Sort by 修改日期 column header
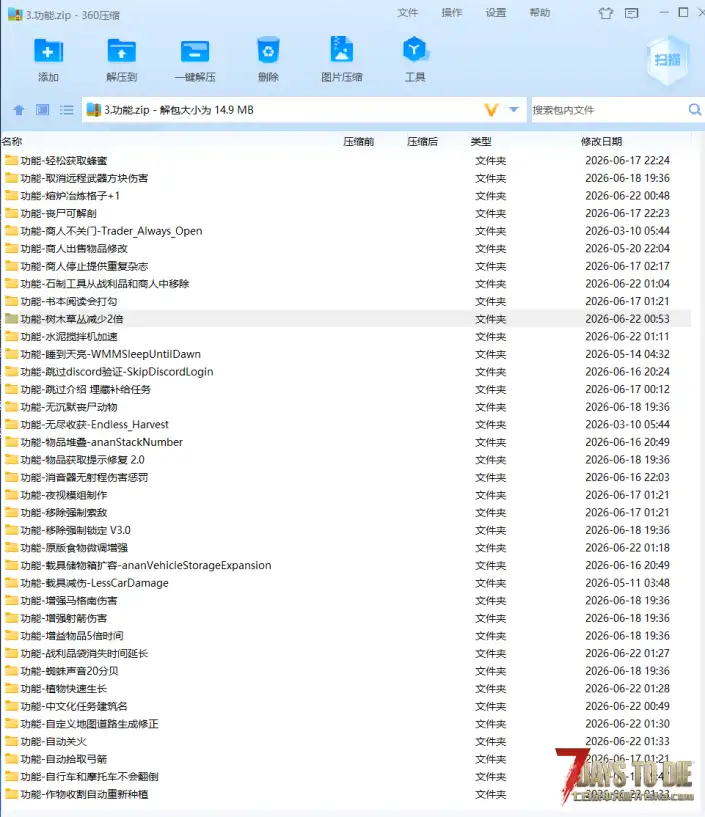Image resolution: width=705 pixels, height=817 pixels. (601, 141)
